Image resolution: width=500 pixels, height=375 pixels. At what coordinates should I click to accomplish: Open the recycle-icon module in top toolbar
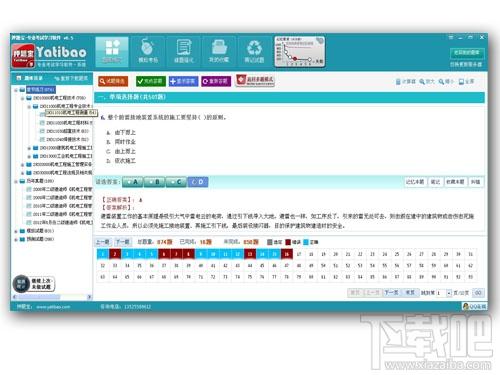[254, 51]
